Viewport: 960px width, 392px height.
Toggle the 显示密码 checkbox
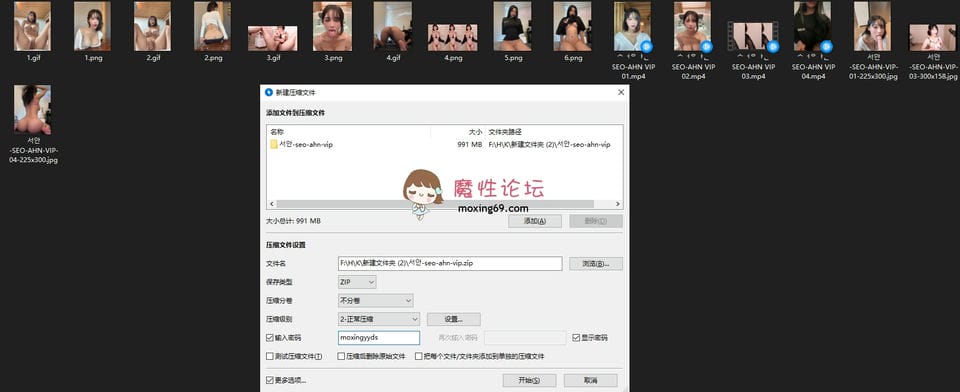click(576, 337)
